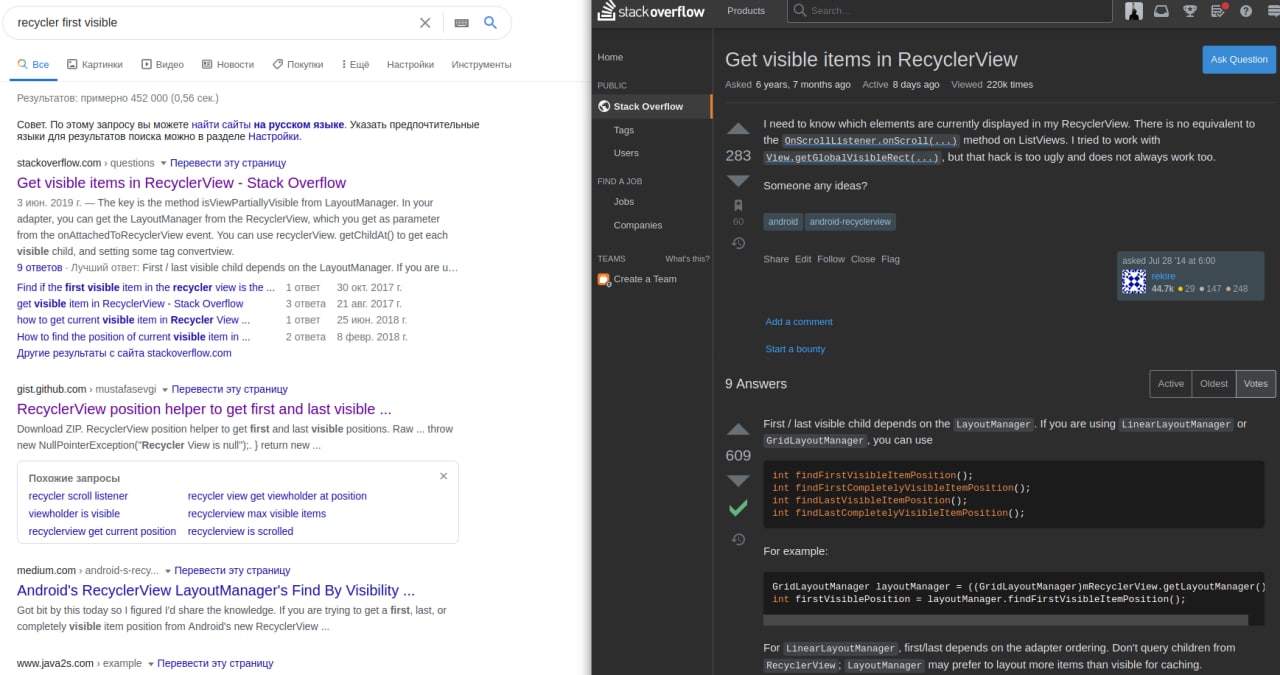
Task: Select the android tag
Action: click(783, 222)
